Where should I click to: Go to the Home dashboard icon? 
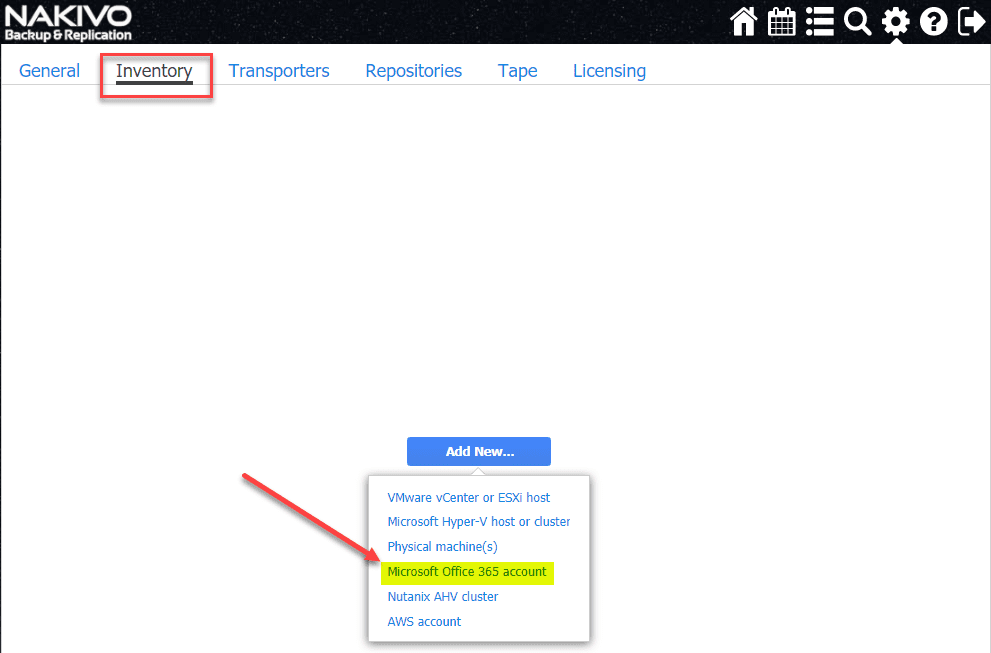(x=743, y=21)
